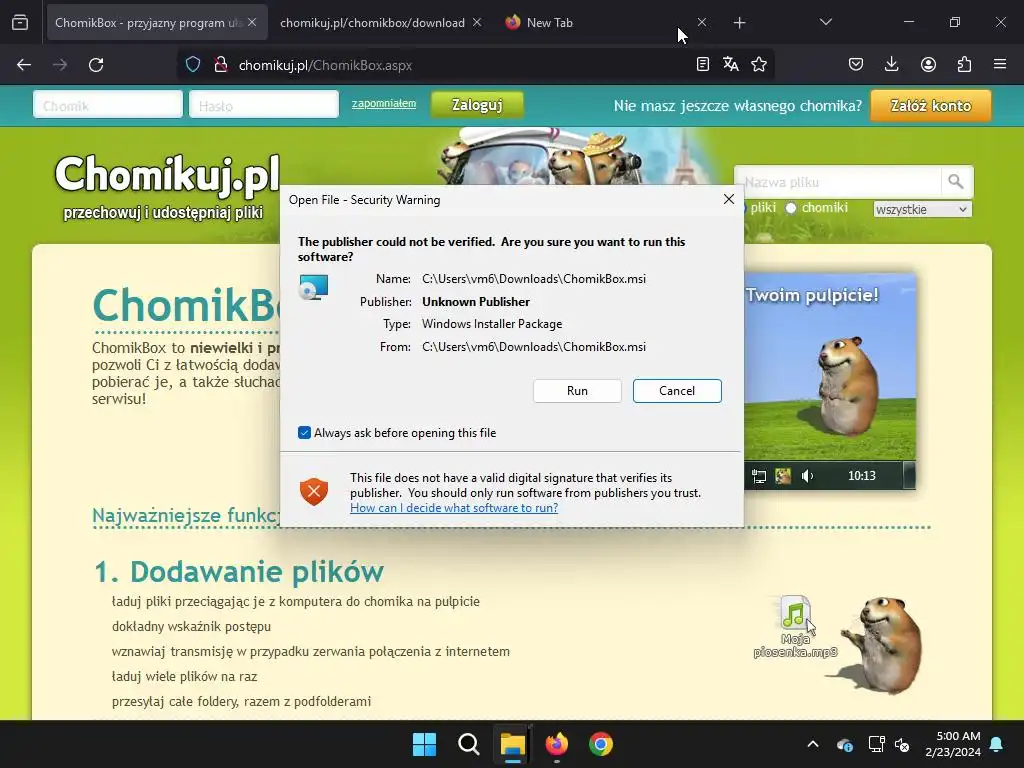Image resolution: width=1024 pixels, height=768 pixels.
Task: Open File Explorer from the taskbar
Action: (513, 744)
